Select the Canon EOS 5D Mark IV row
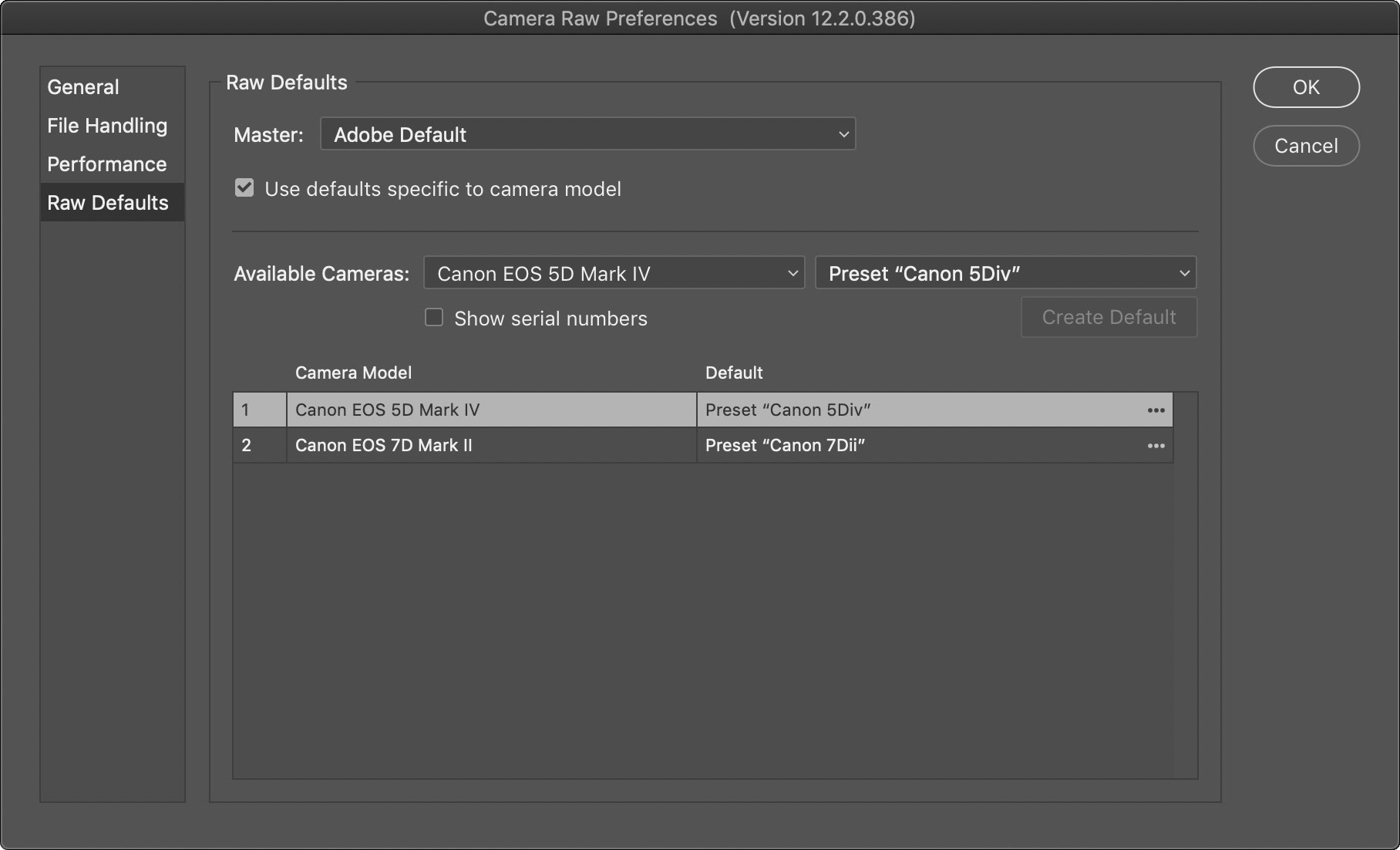The image size is (1400, 850). (490, 410)
